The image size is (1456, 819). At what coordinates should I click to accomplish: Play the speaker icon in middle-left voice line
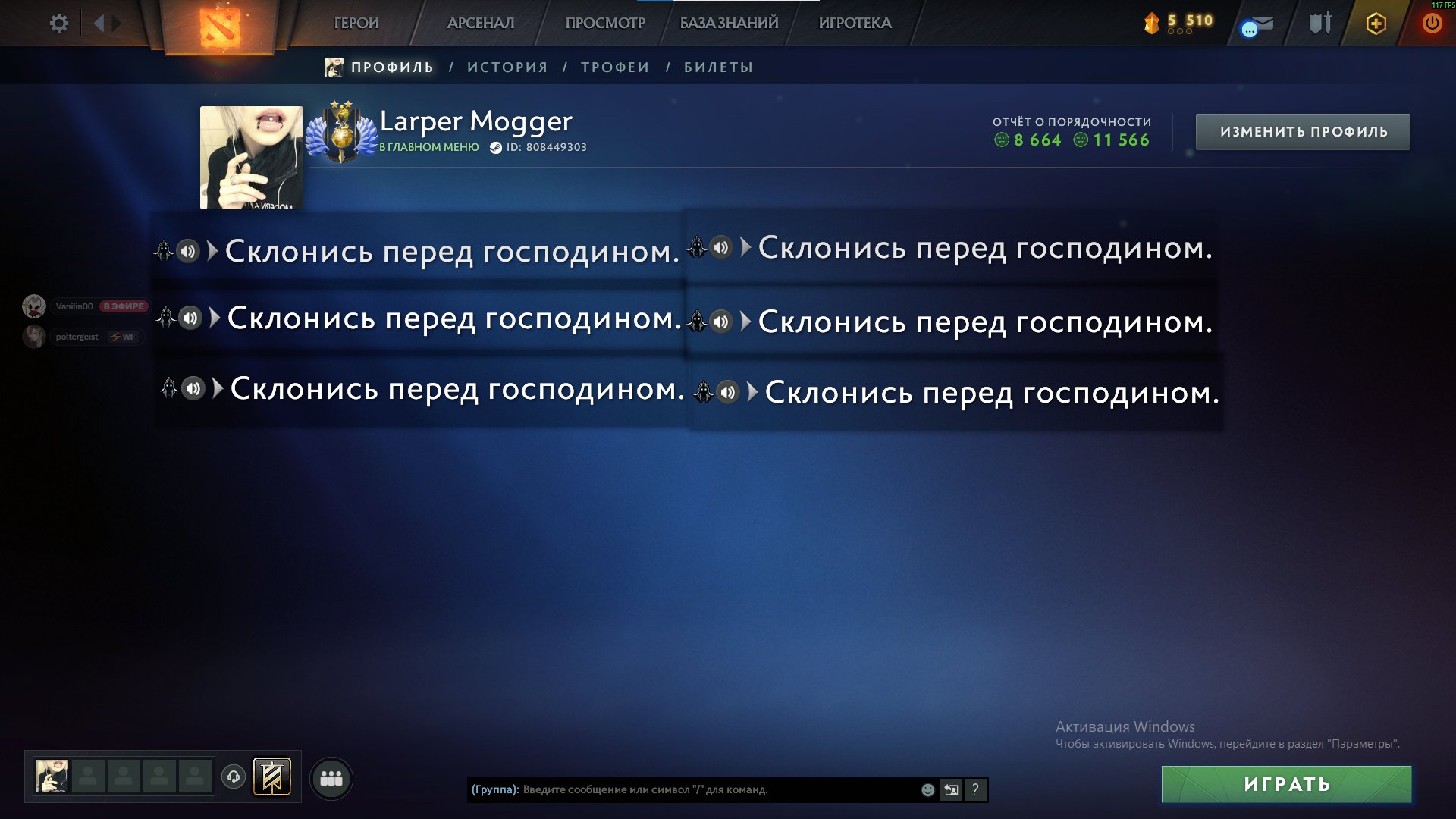pos(190,318)
